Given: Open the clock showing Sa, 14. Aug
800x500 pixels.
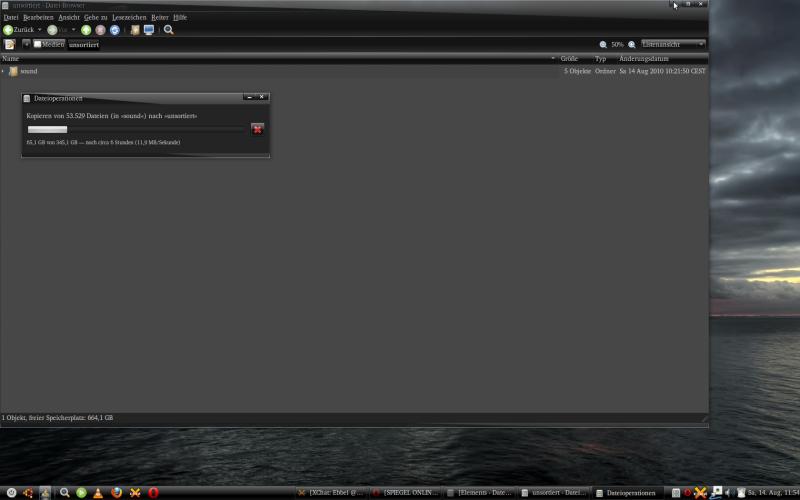Looking at the screenshot, I should 773,493.
